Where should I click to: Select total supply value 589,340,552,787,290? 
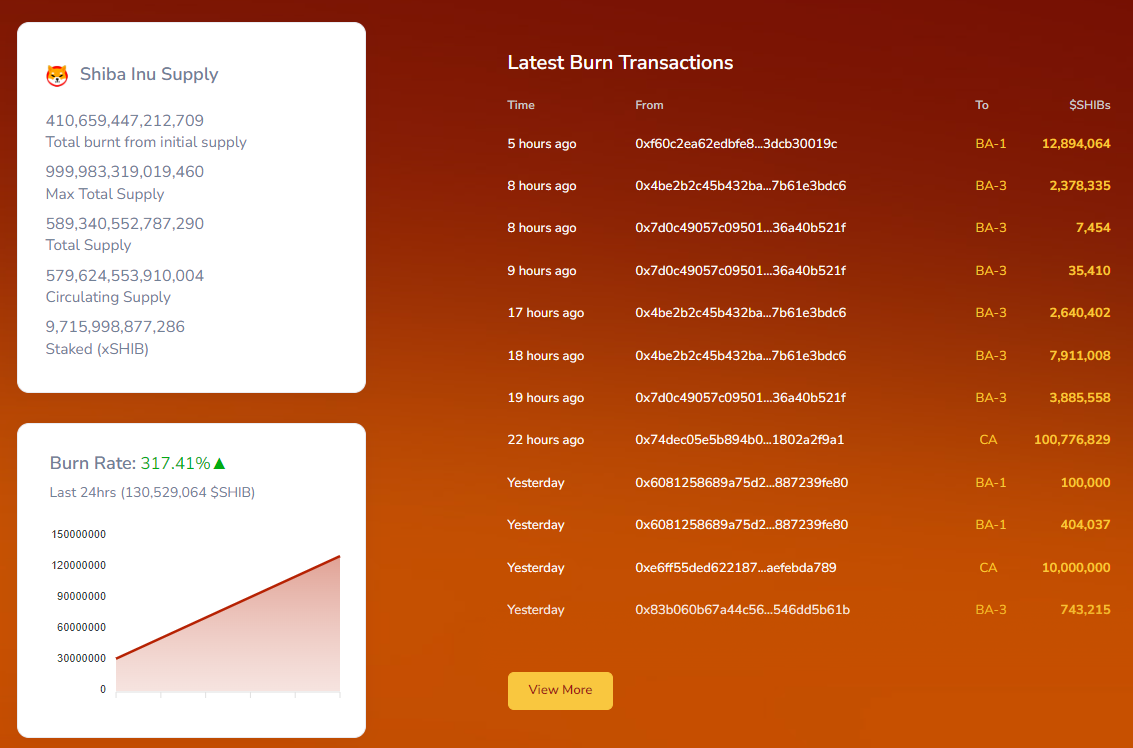coord(124,224)
